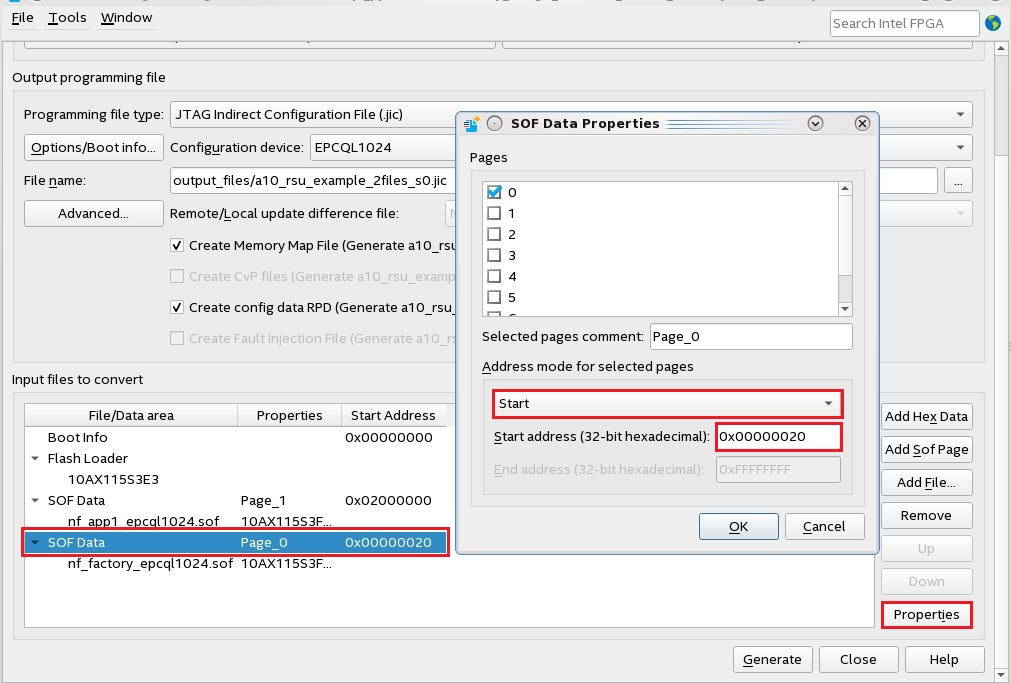The image size is (1011, 683).
Task: Click the SOF Data Properties dialog title icon
Action: [x=471, y=123]
